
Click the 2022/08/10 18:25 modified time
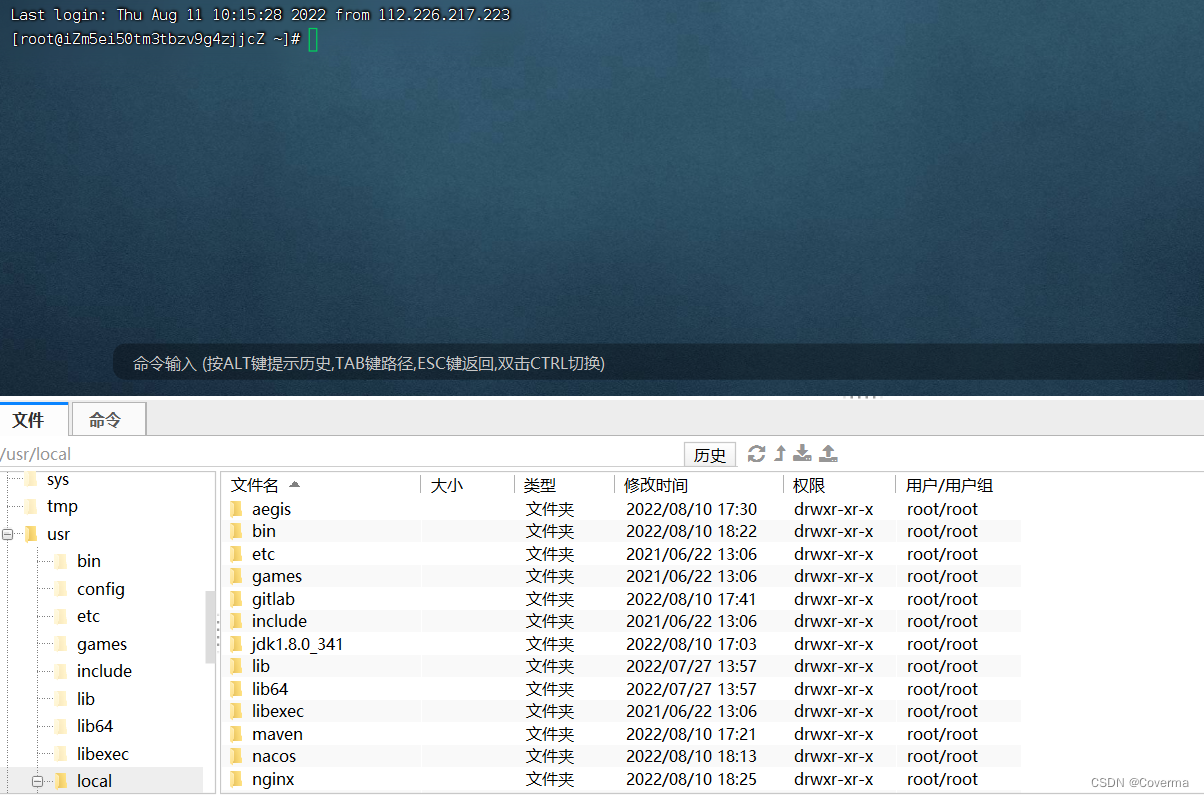tap(692, 779)
